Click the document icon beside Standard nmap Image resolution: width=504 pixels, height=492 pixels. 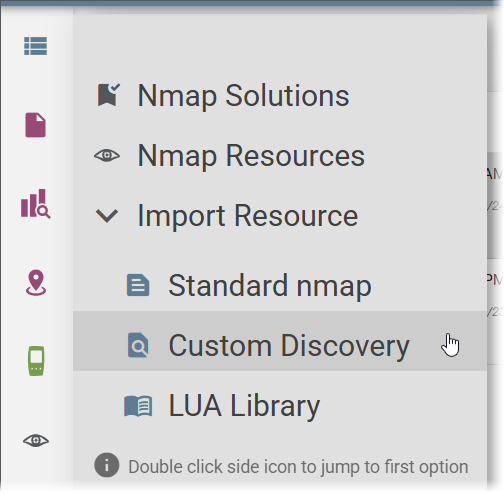pyautogui.click(x=138, y=285)
